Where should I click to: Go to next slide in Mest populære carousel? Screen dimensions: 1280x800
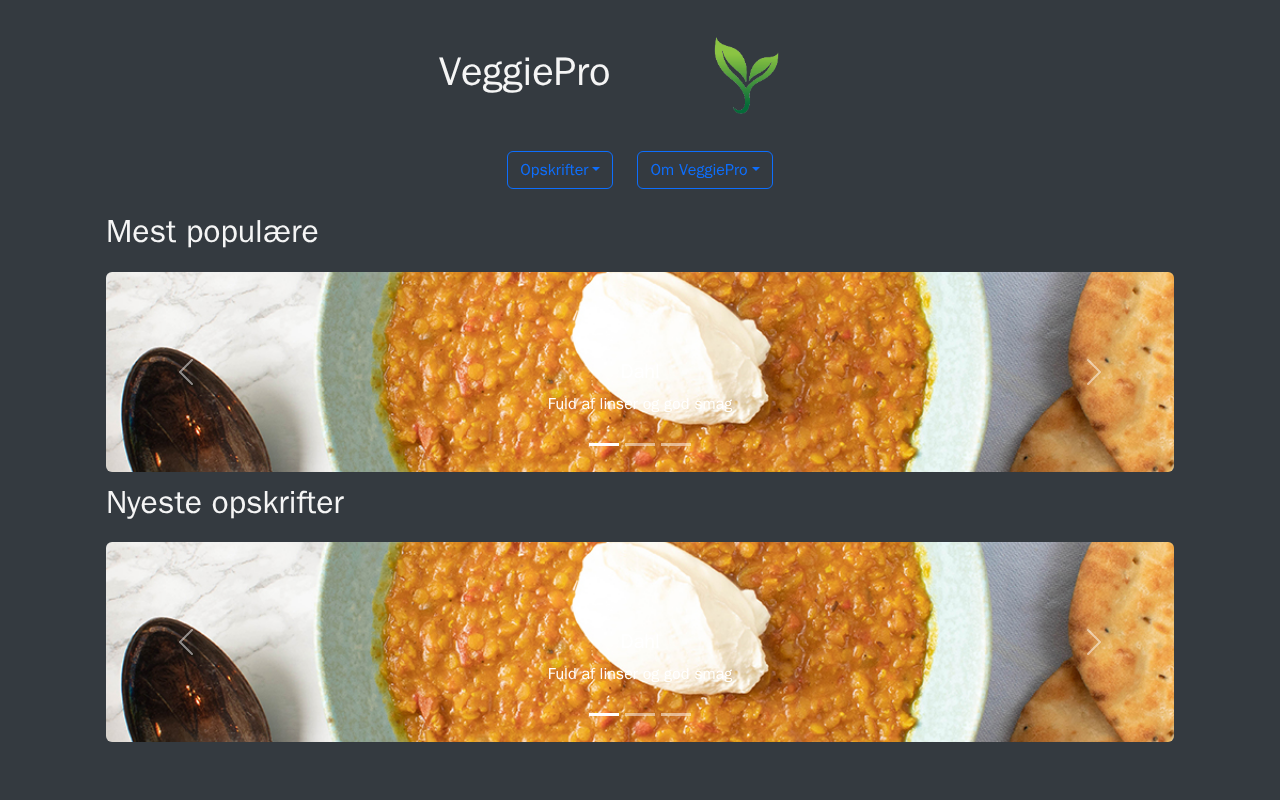pos(1094,372)
